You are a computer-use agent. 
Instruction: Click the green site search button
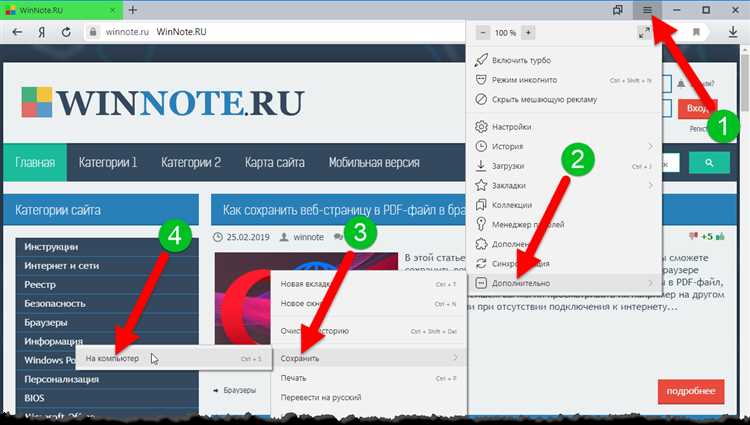click(x=709, y=163)
